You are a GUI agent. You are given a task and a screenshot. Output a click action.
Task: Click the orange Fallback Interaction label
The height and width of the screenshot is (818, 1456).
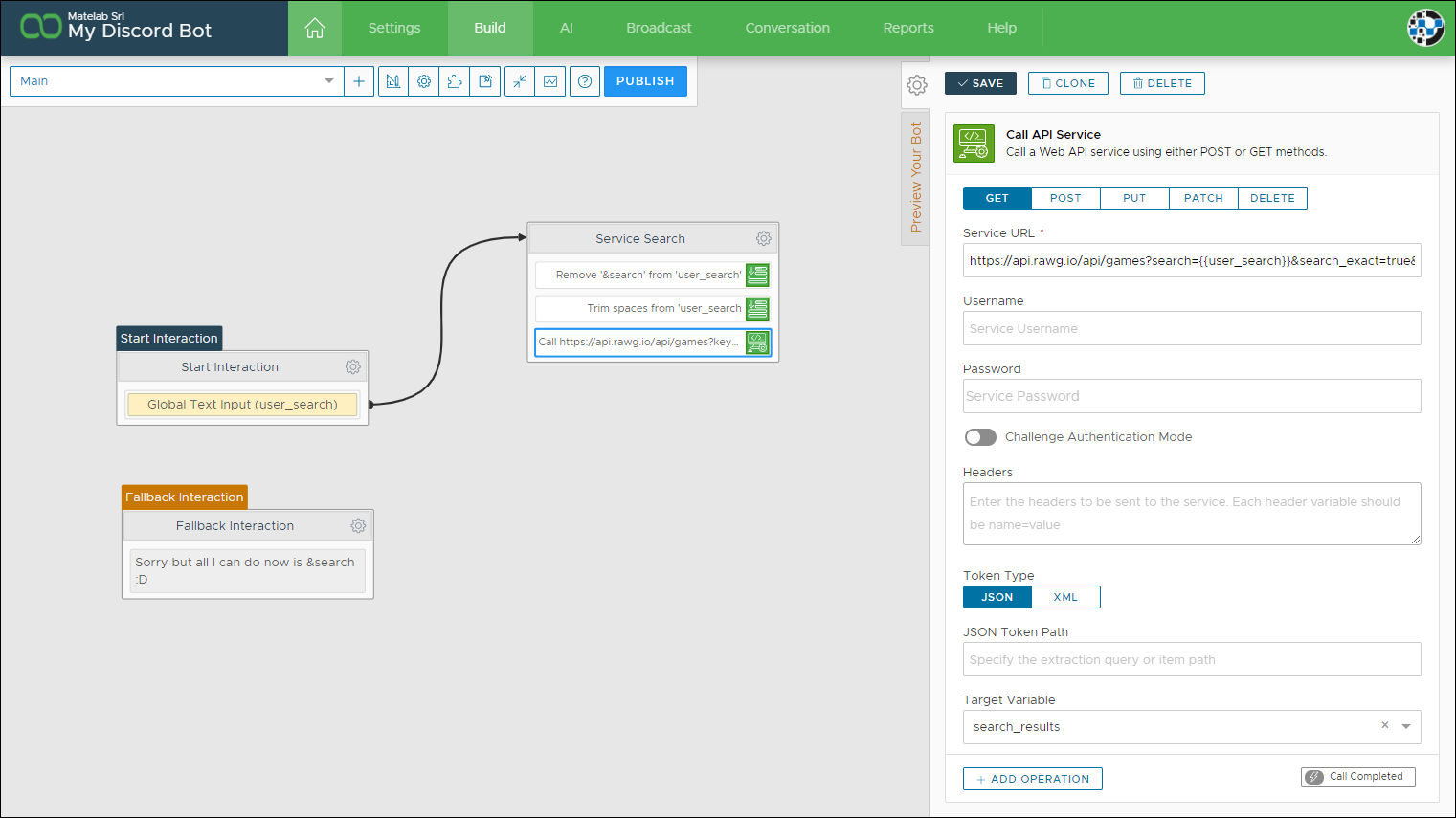pyautogui.click(x=185, y=497)
